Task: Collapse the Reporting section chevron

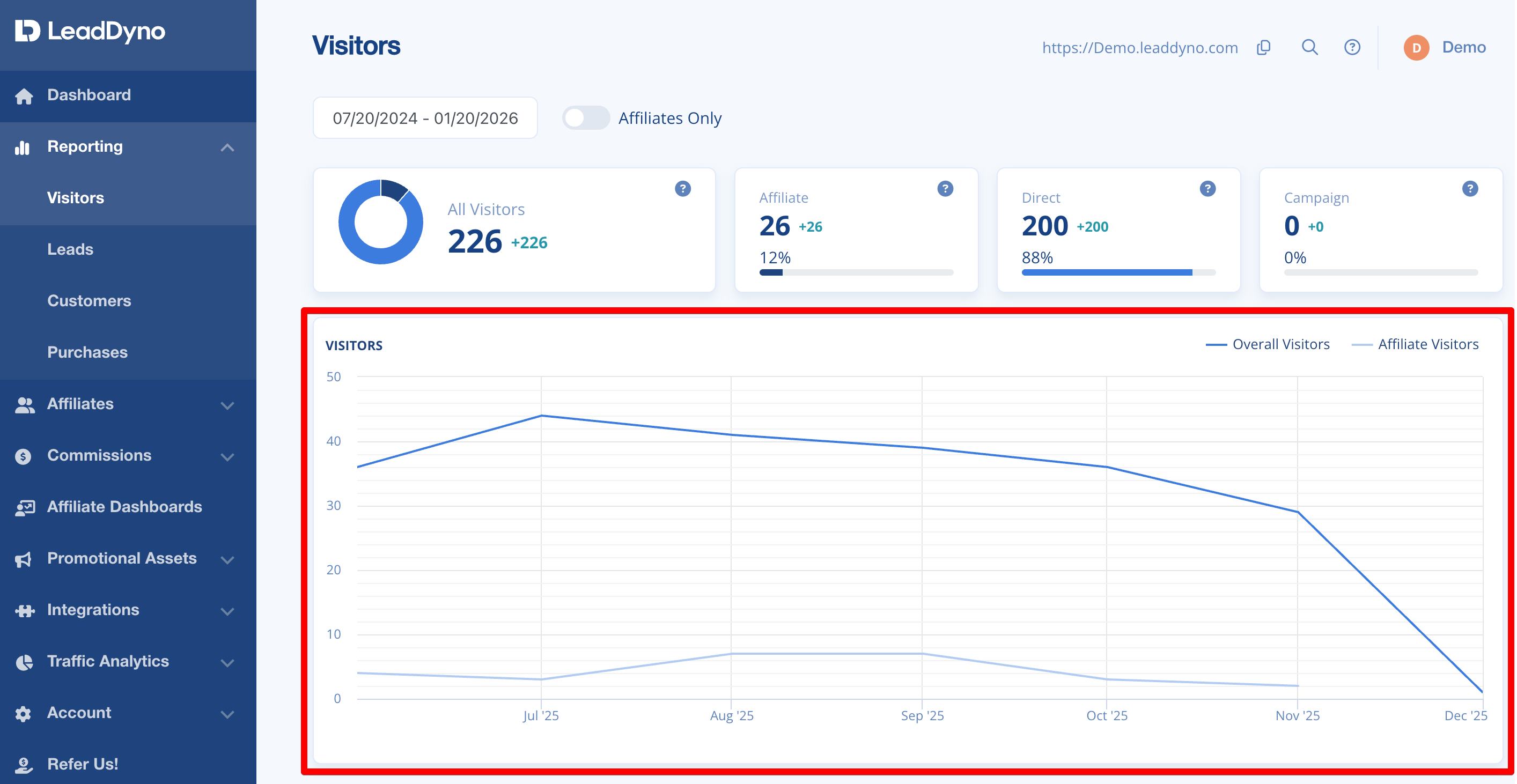Action: [x=227, y=147]
